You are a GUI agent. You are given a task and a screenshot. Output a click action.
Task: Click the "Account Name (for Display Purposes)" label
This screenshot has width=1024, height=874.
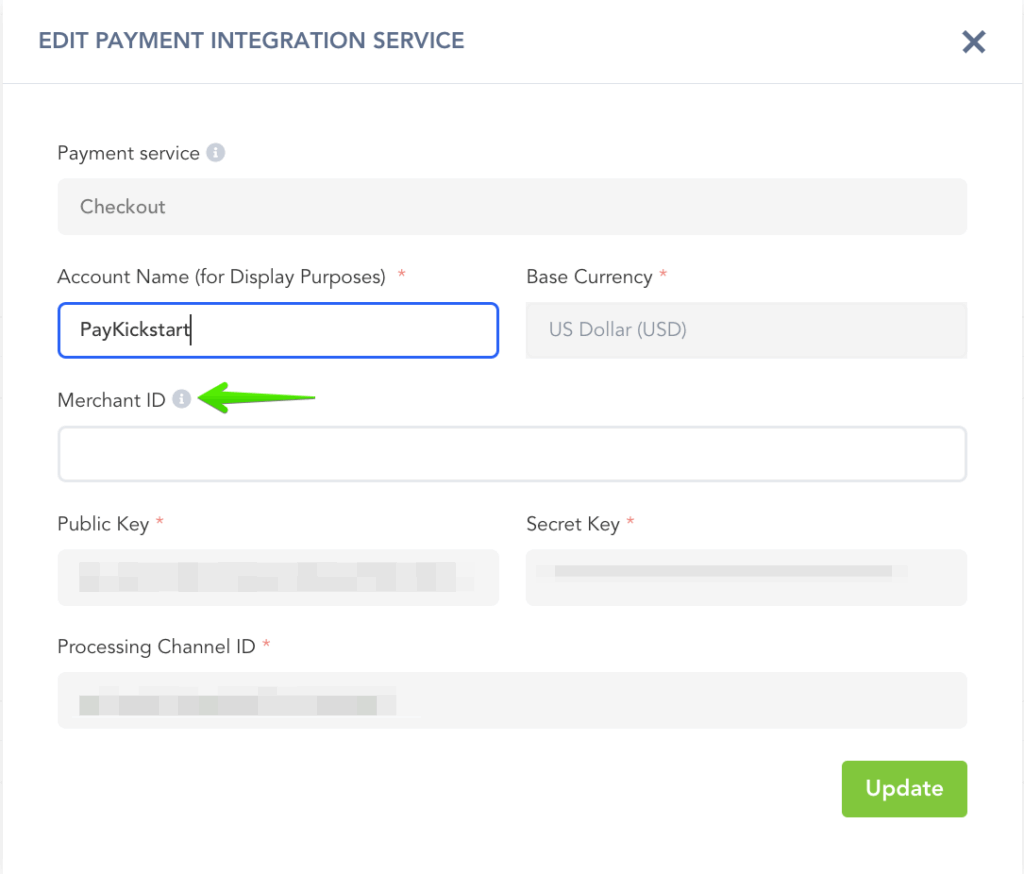point(221,277)
